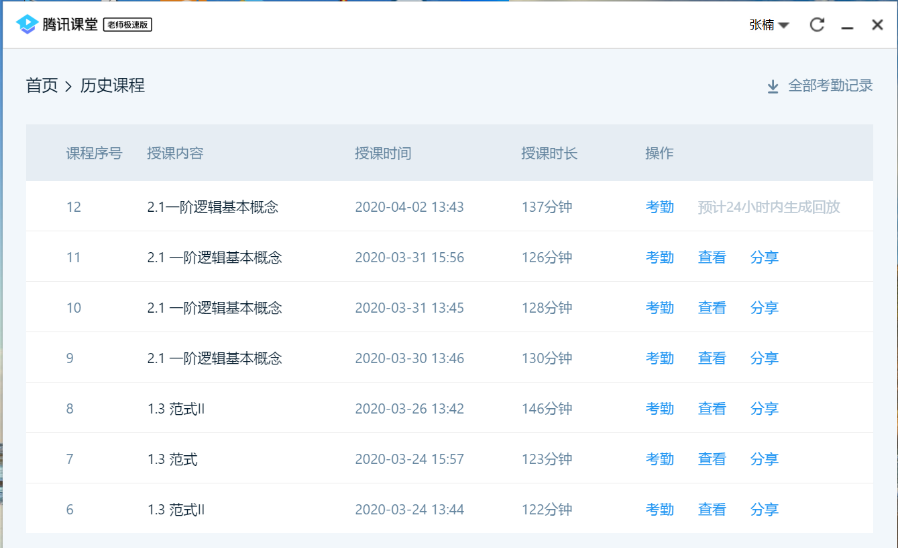Image resolution: width=898 pixels, height=548 pixels.
Task: Minimize the Tencent Classroom window
Action: [x=847, y=25]
